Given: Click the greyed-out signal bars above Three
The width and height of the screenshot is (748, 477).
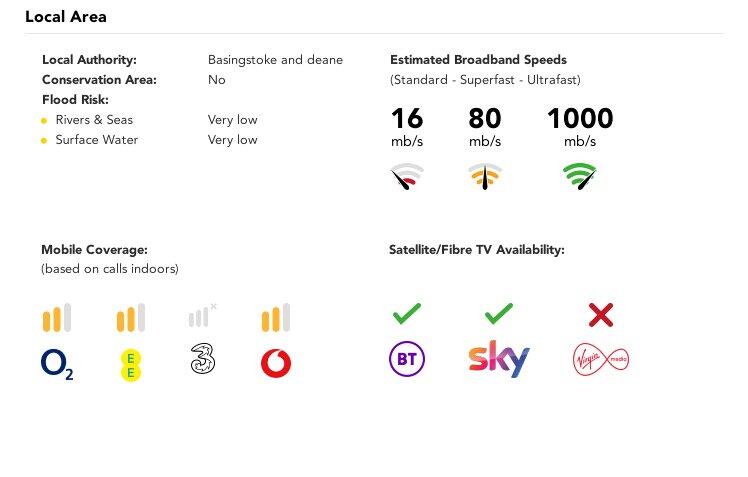Looking at the screenshot, I should (x=202, y=316).
